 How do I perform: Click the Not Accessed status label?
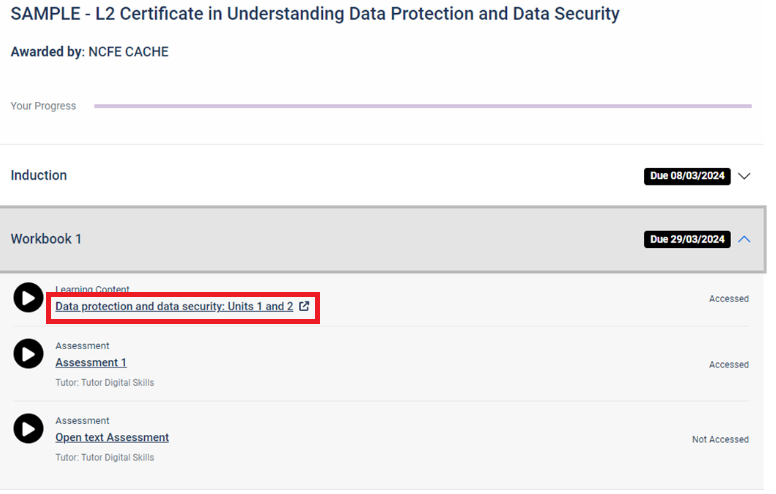point(720,439)
